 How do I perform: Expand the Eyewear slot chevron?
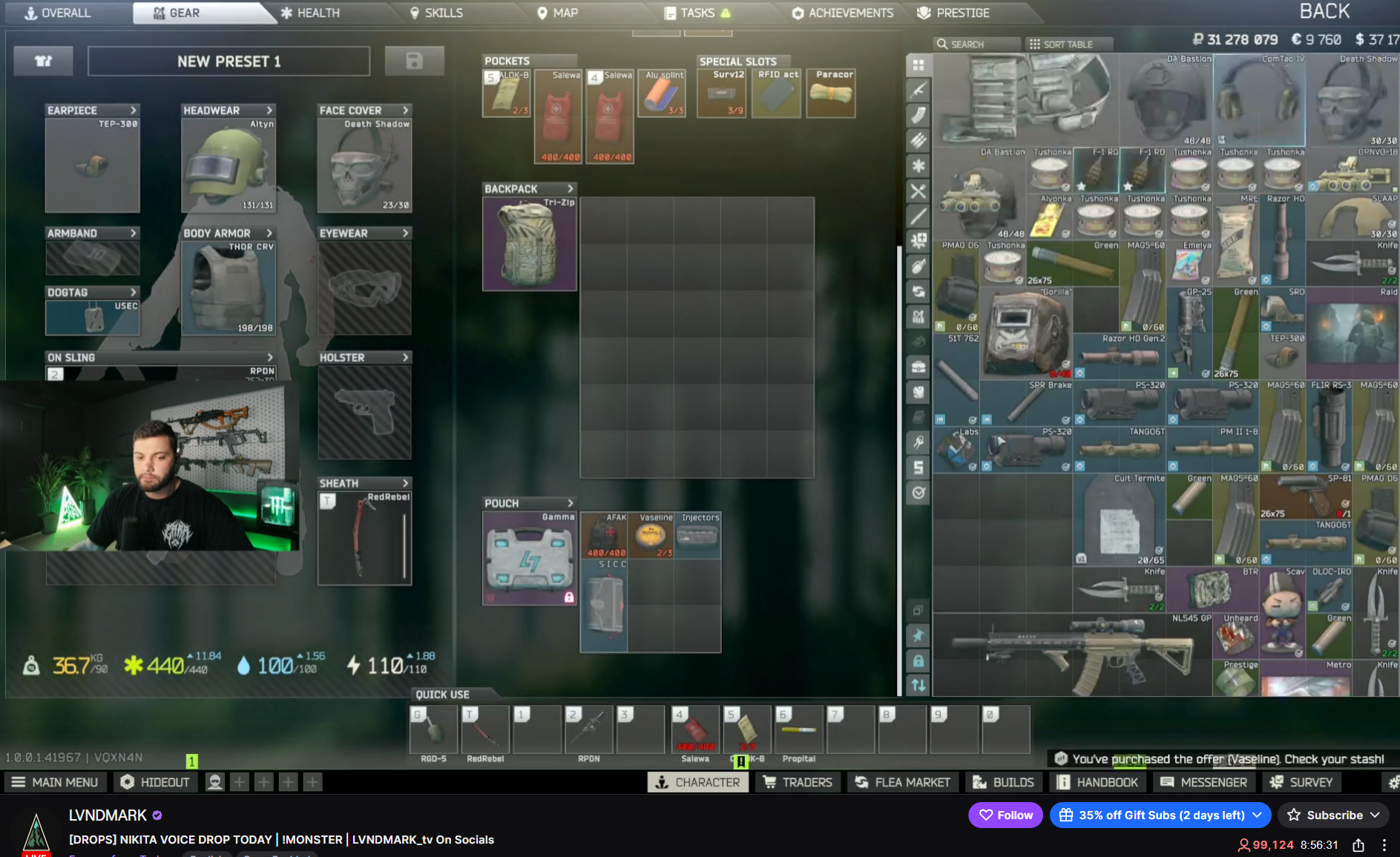406,233
